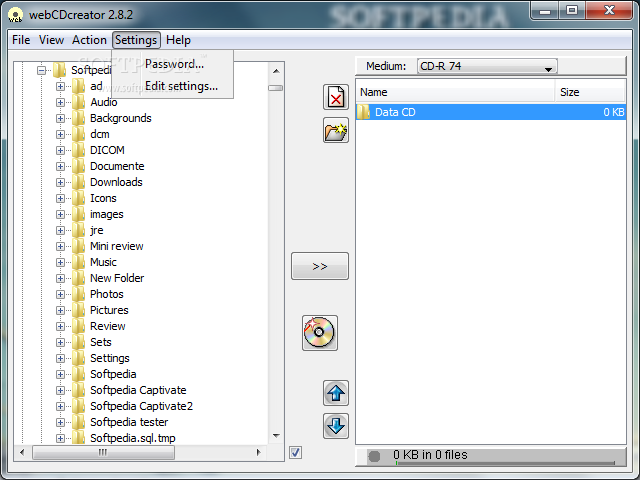This screenshot has height=480, width=640.
Task: Sort by Size column header
Action: tap(590, 92)
